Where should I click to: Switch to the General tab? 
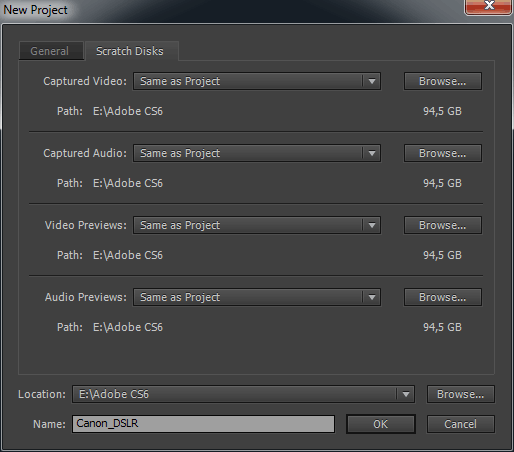pos(51,51)
